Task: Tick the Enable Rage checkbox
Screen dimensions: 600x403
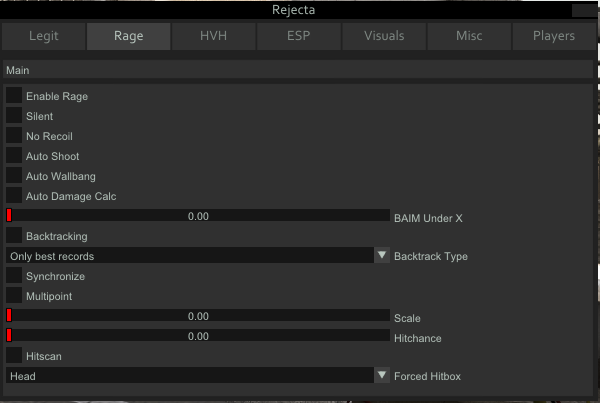Action: [14, 96]
